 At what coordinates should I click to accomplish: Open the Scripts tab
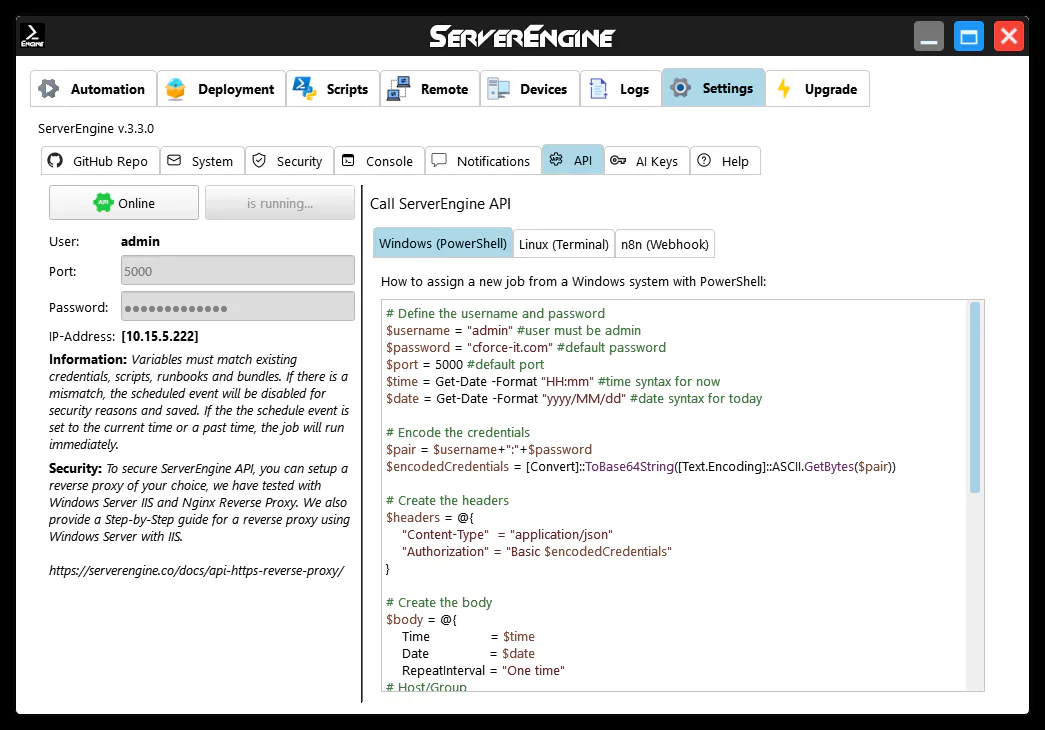(333, 89)
